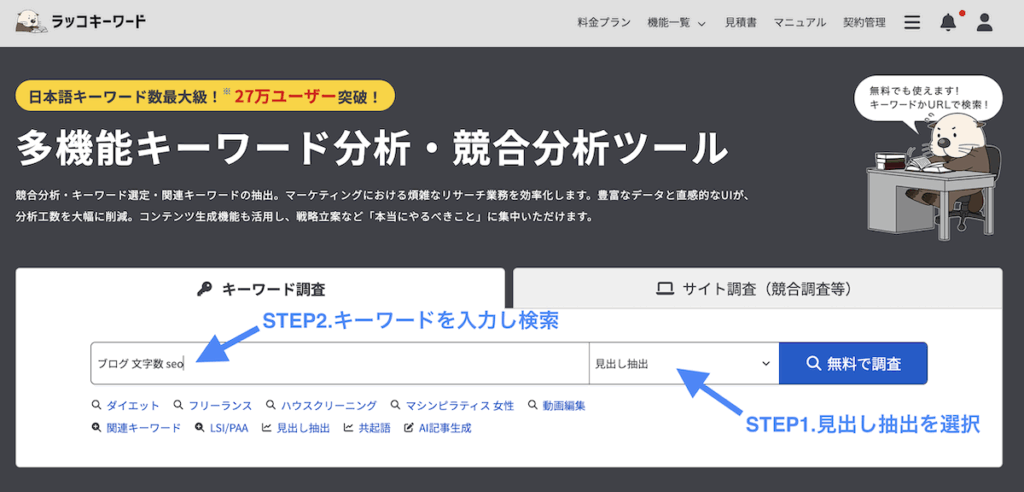Viewport: 1024px width, 492px height.
Task: Click the 関連キーワード feature link
Action: coord(144,429)
